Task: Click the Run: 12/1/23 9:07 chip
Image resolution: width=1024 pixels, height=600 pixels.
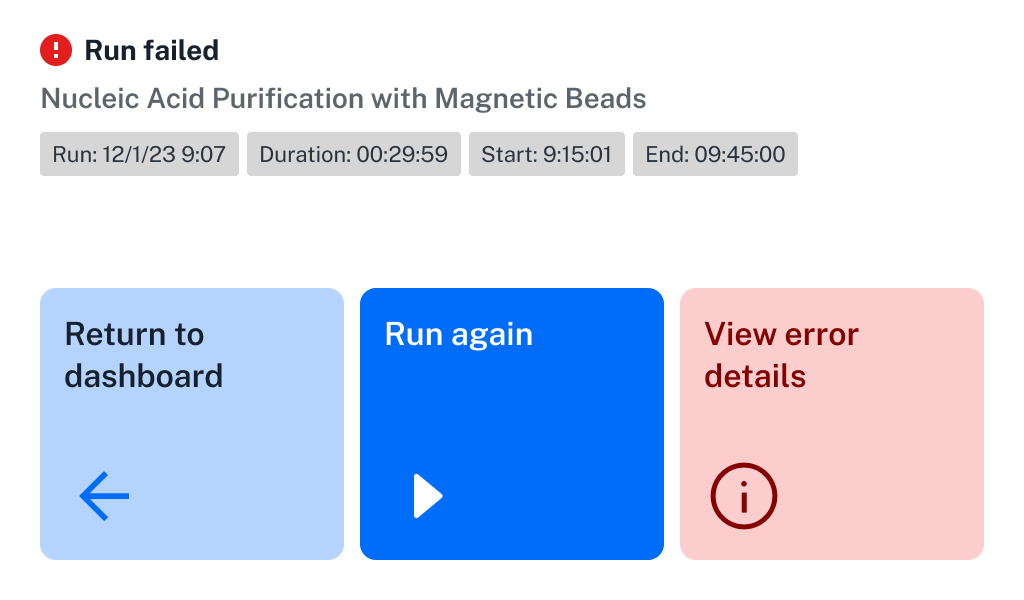Action: coord(138,154)
